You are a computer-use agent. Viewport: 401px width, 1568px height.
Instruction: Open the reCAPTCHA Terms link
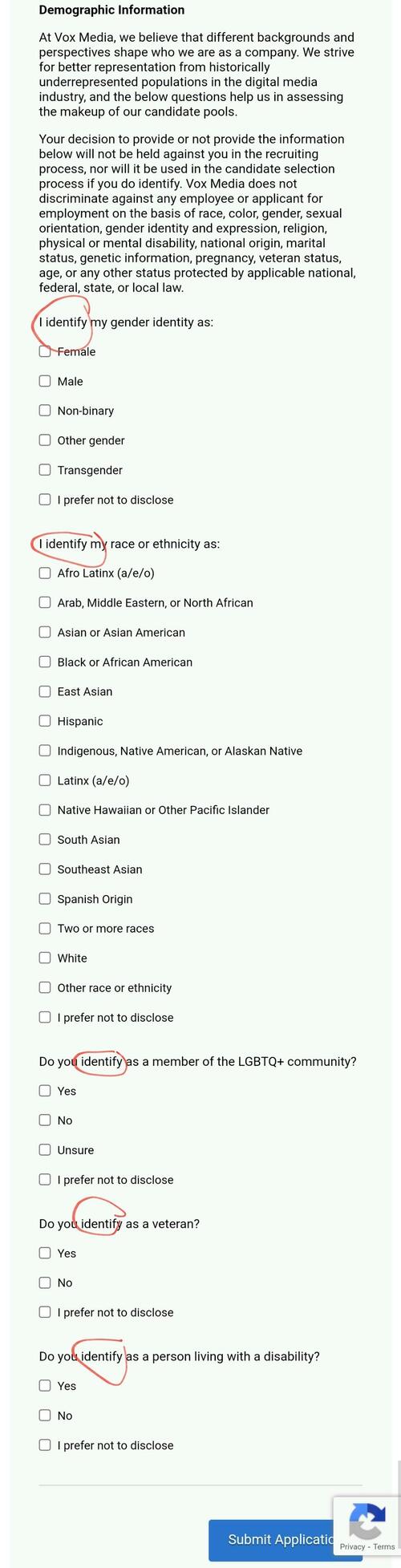point(384,1547)
